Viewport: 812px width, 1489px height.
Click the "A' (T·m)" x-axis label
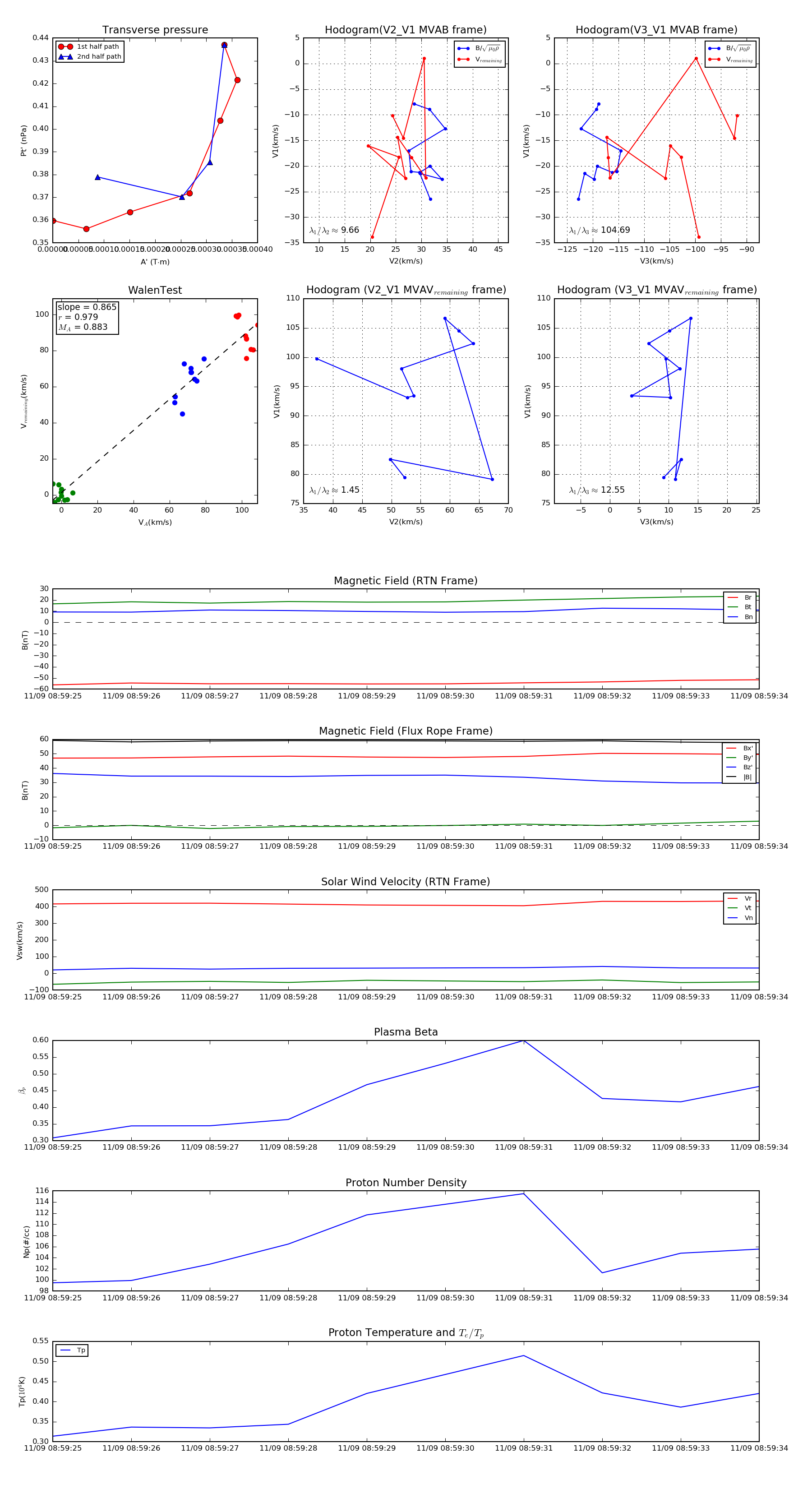tap(155, 262)
